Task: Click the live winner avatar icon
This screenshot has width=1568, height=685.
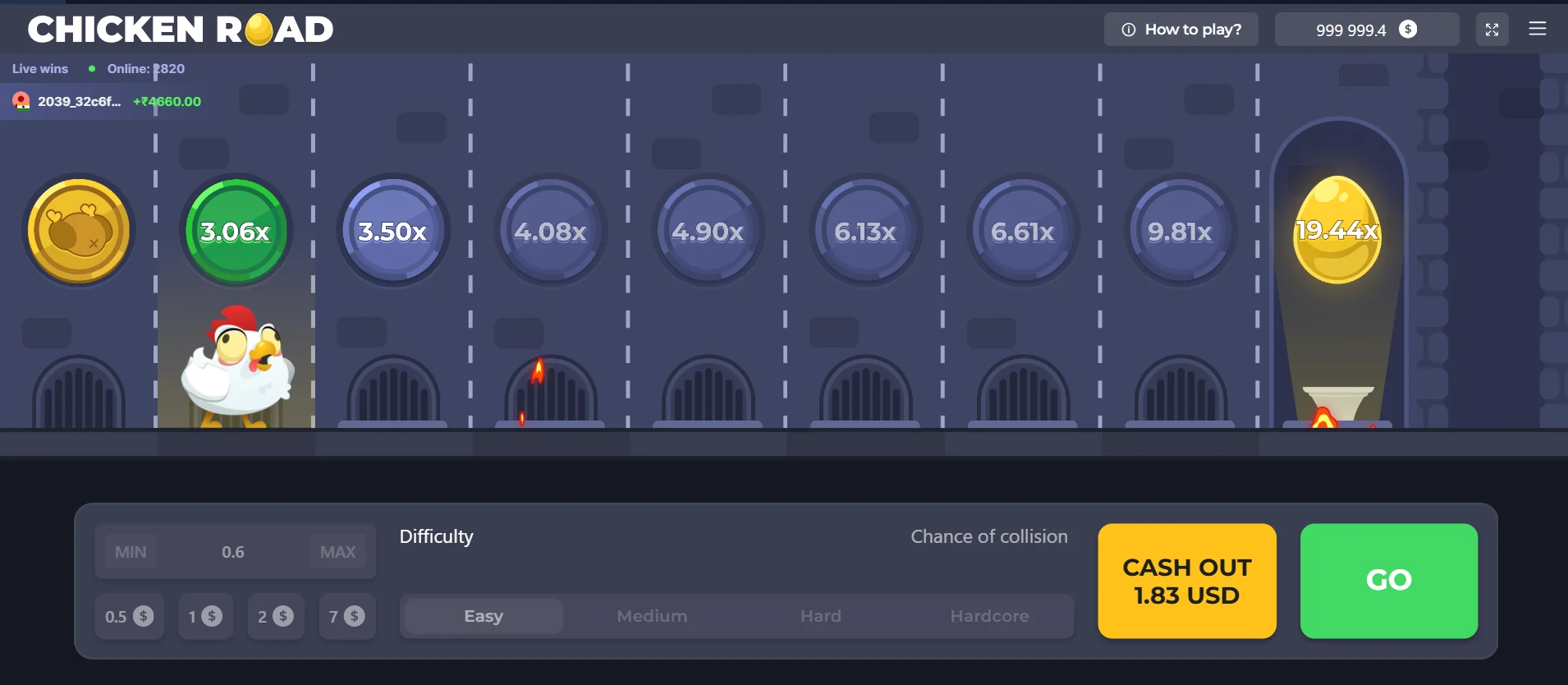Action: (21, 101)
